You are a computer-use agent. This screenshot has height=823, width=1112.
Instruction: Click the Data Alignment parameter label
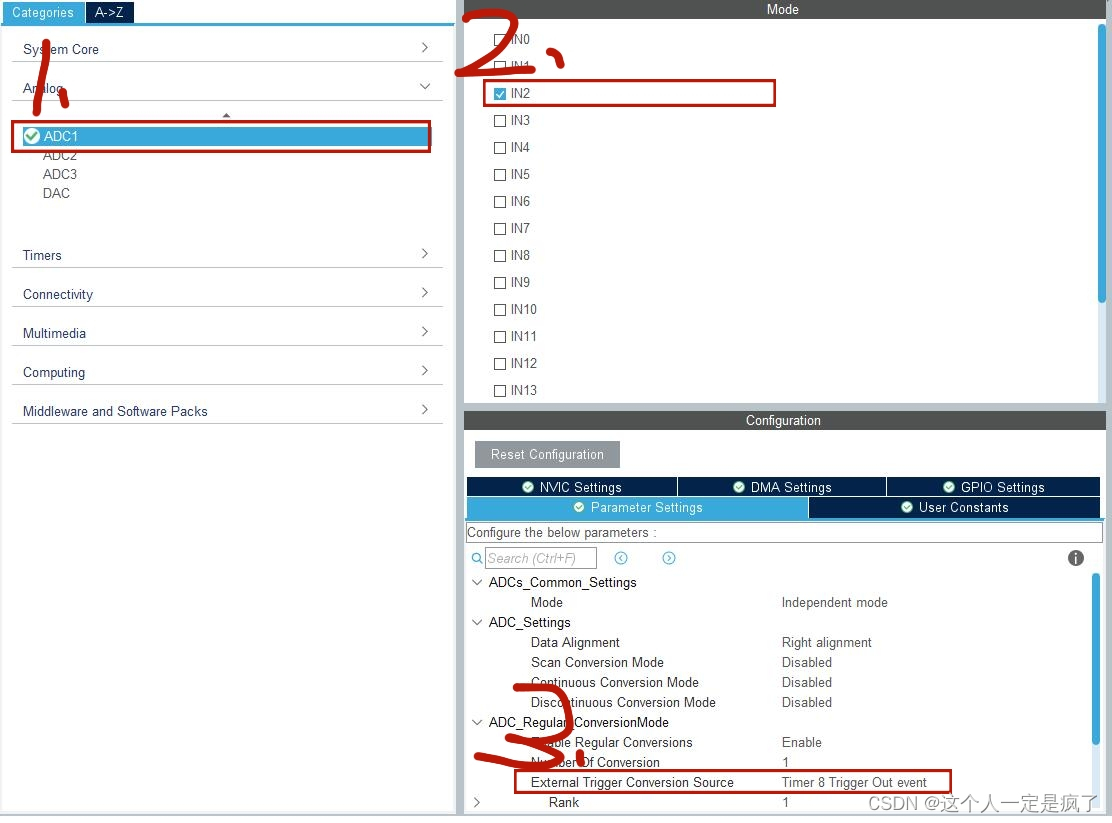[575, 642]
